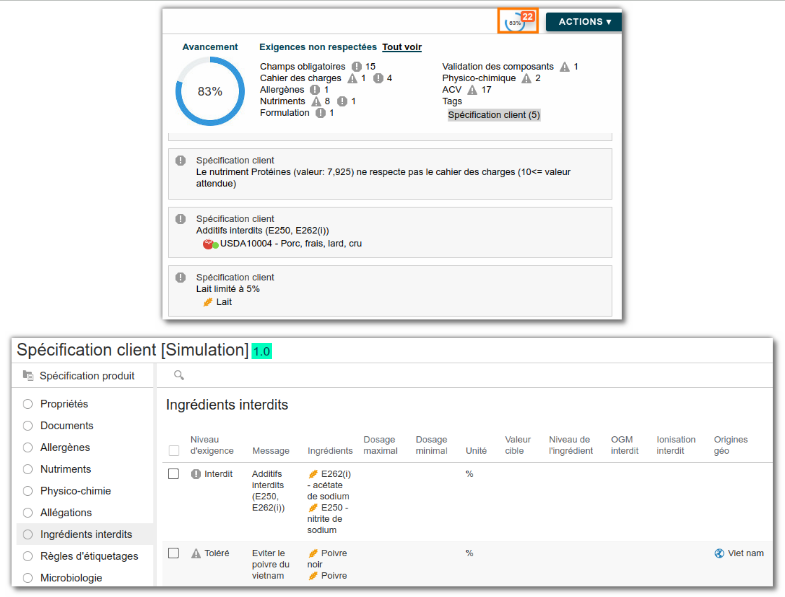Screen dimensions: 785x597
Task: Open the Ingrédients interdits menu item
Action: click(x=86, y=534)
